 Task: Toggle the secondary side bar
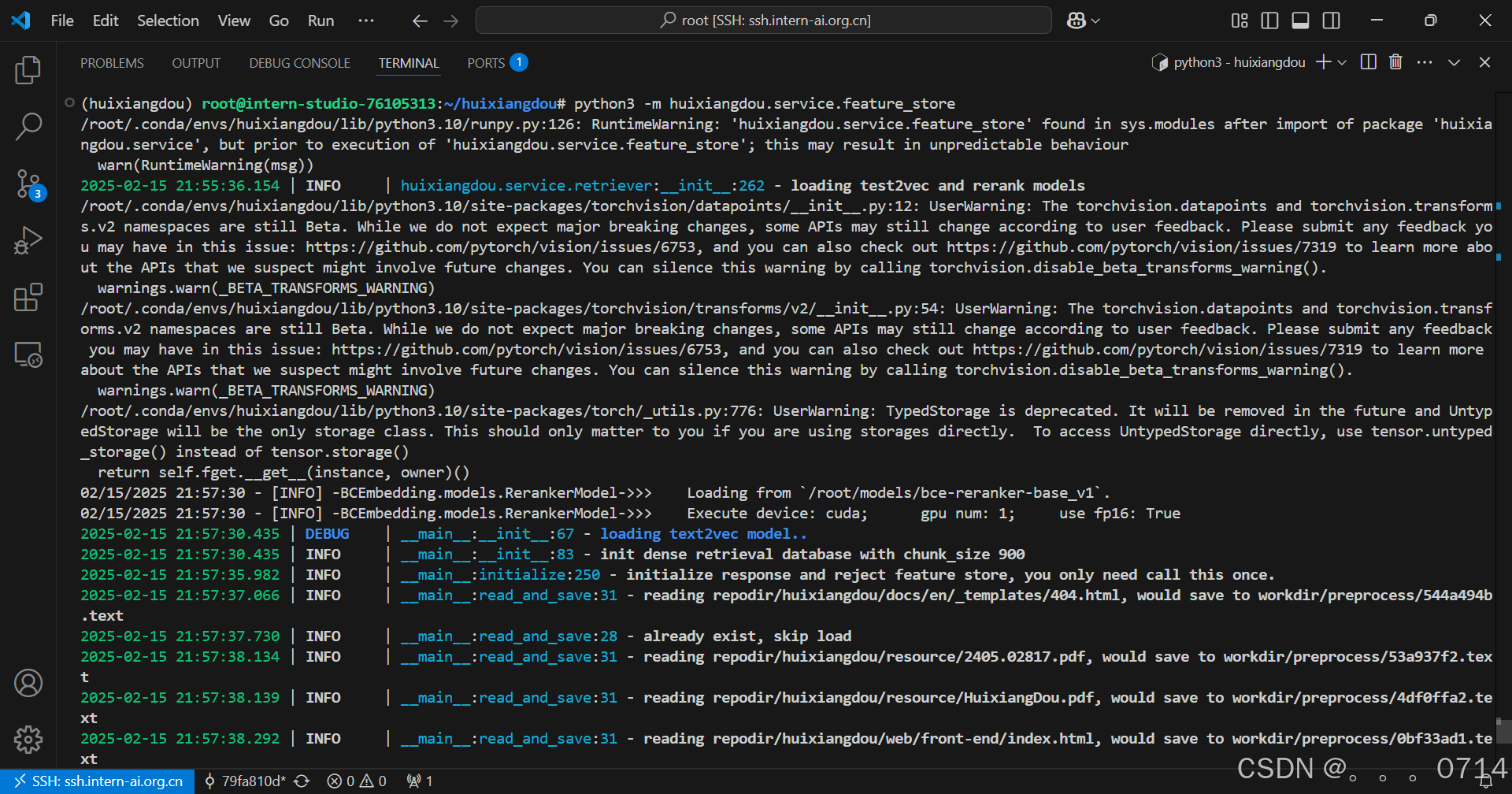coord(1331,20)
